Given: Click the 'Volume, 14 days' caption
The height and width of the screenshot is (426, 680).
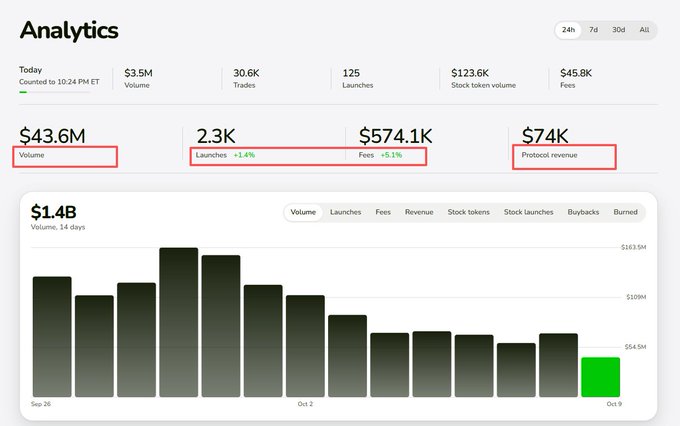Looking at the screenshot, I should coord(58,227).
